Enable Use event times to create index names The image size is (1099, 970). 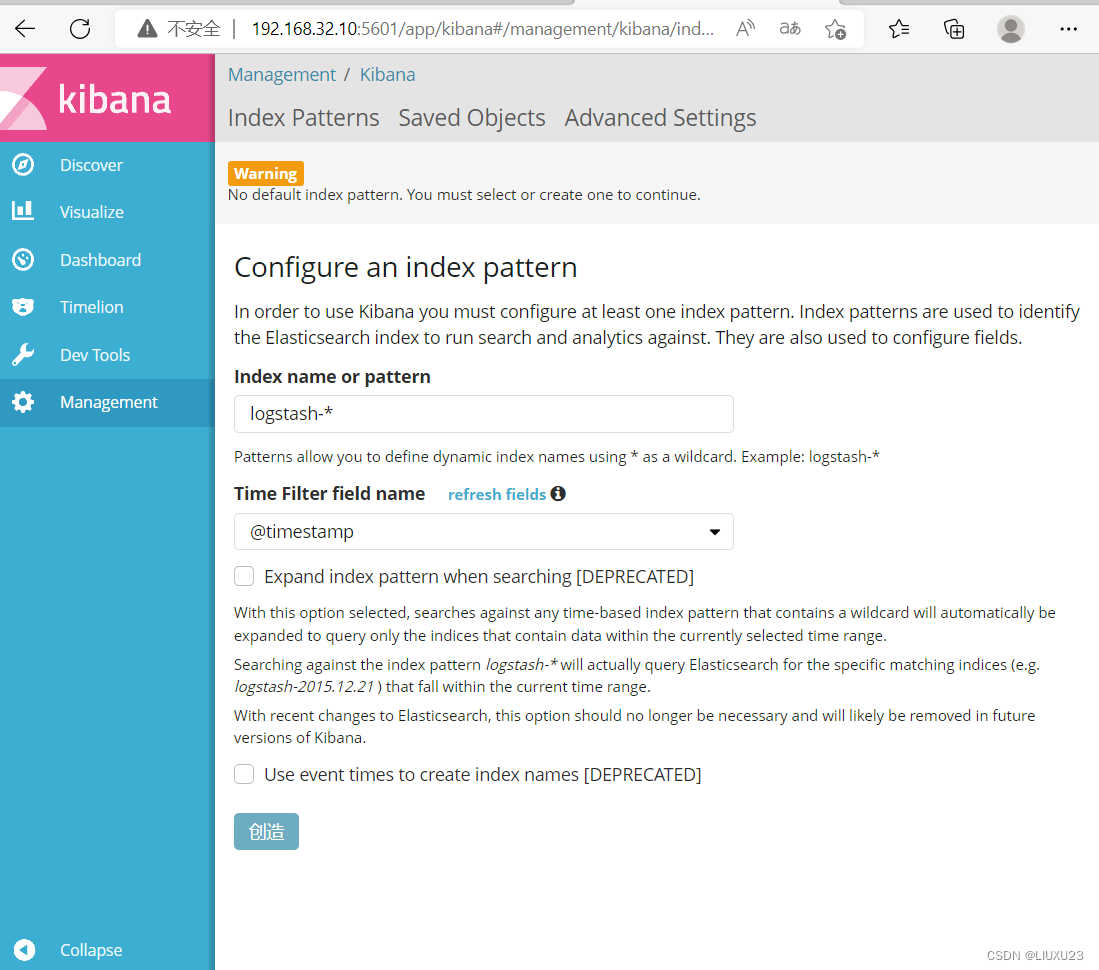coord(244,774)
